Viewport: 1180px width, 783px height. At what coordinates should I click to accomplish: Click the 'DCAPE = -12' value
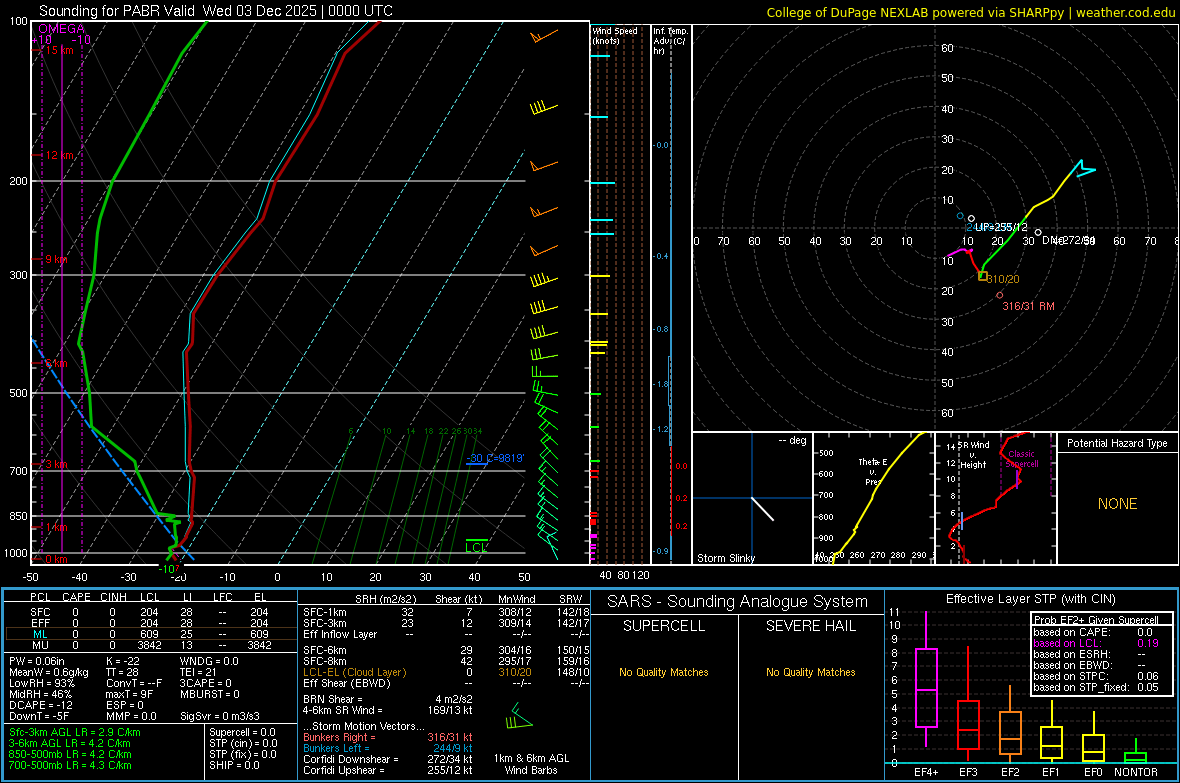tap(41, 705)
